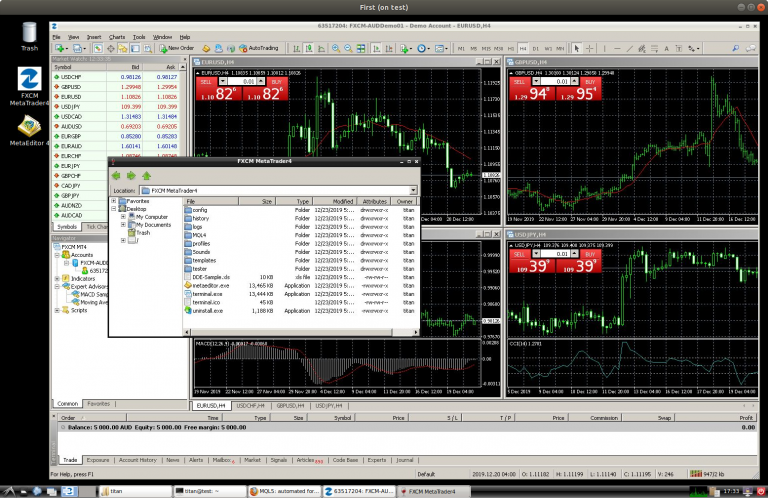768x498 pixels.
Task: Expand the Favorites tree node
Action: pyautogui.click(x=114, y=201)
